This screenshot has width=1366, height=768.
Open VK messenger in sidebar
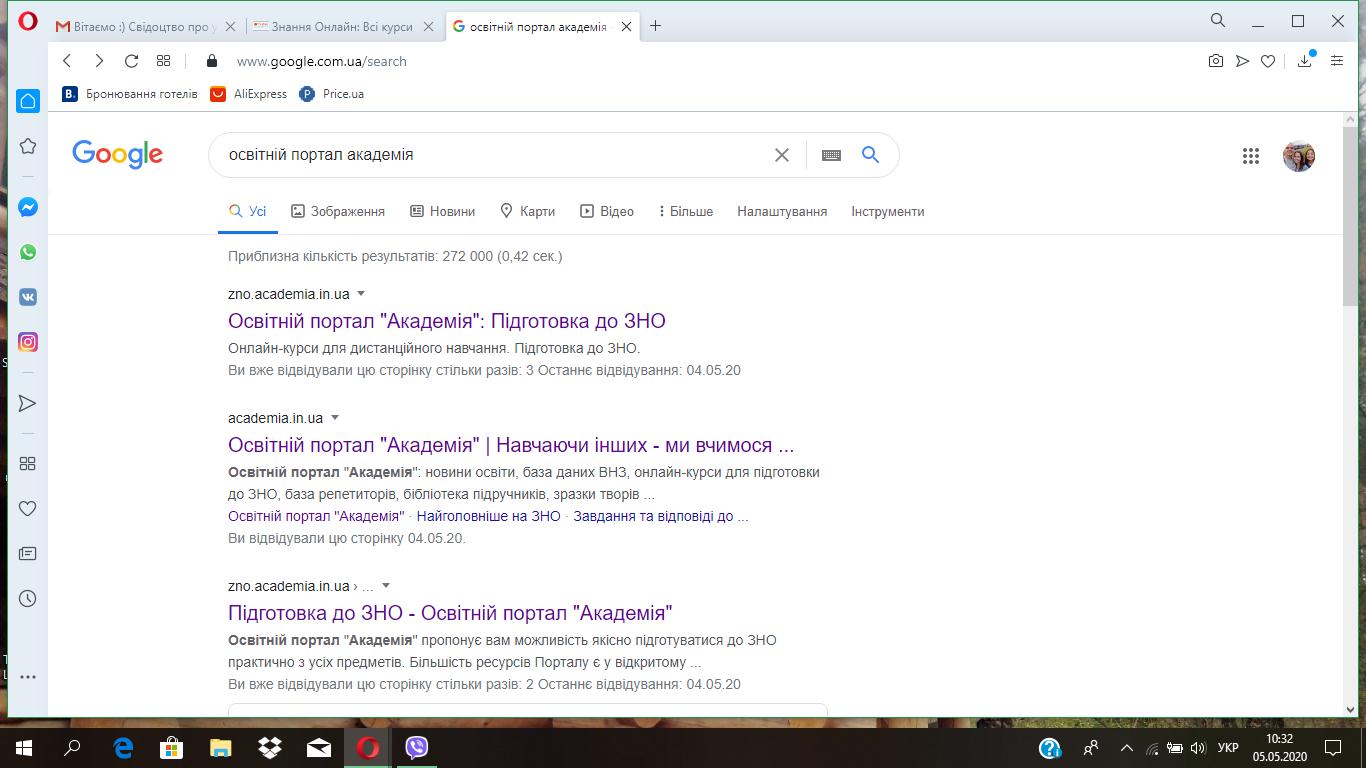[x=28, y=297]
